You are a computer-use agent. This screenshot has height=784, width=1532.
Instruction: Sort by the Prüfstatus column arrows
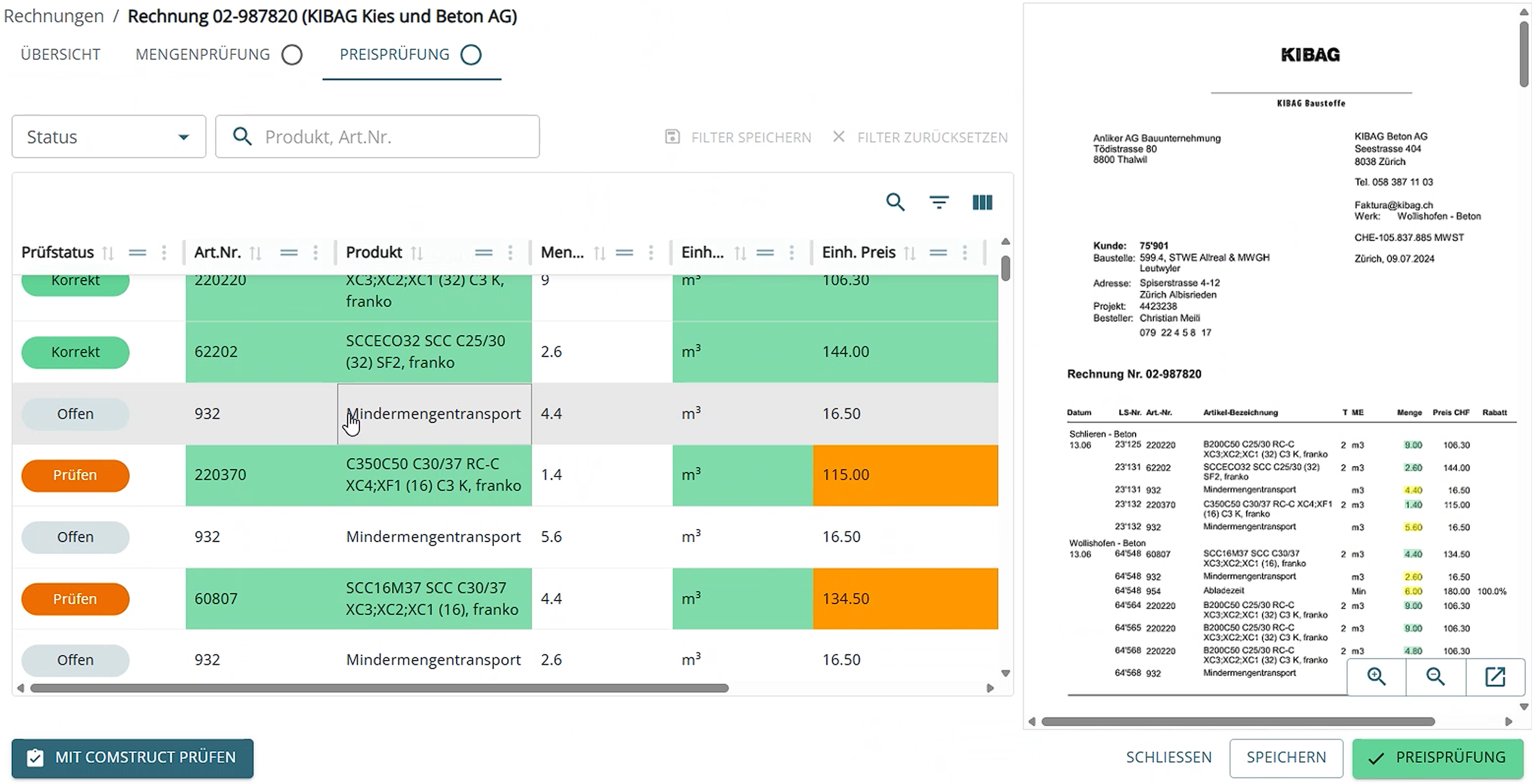107,253
